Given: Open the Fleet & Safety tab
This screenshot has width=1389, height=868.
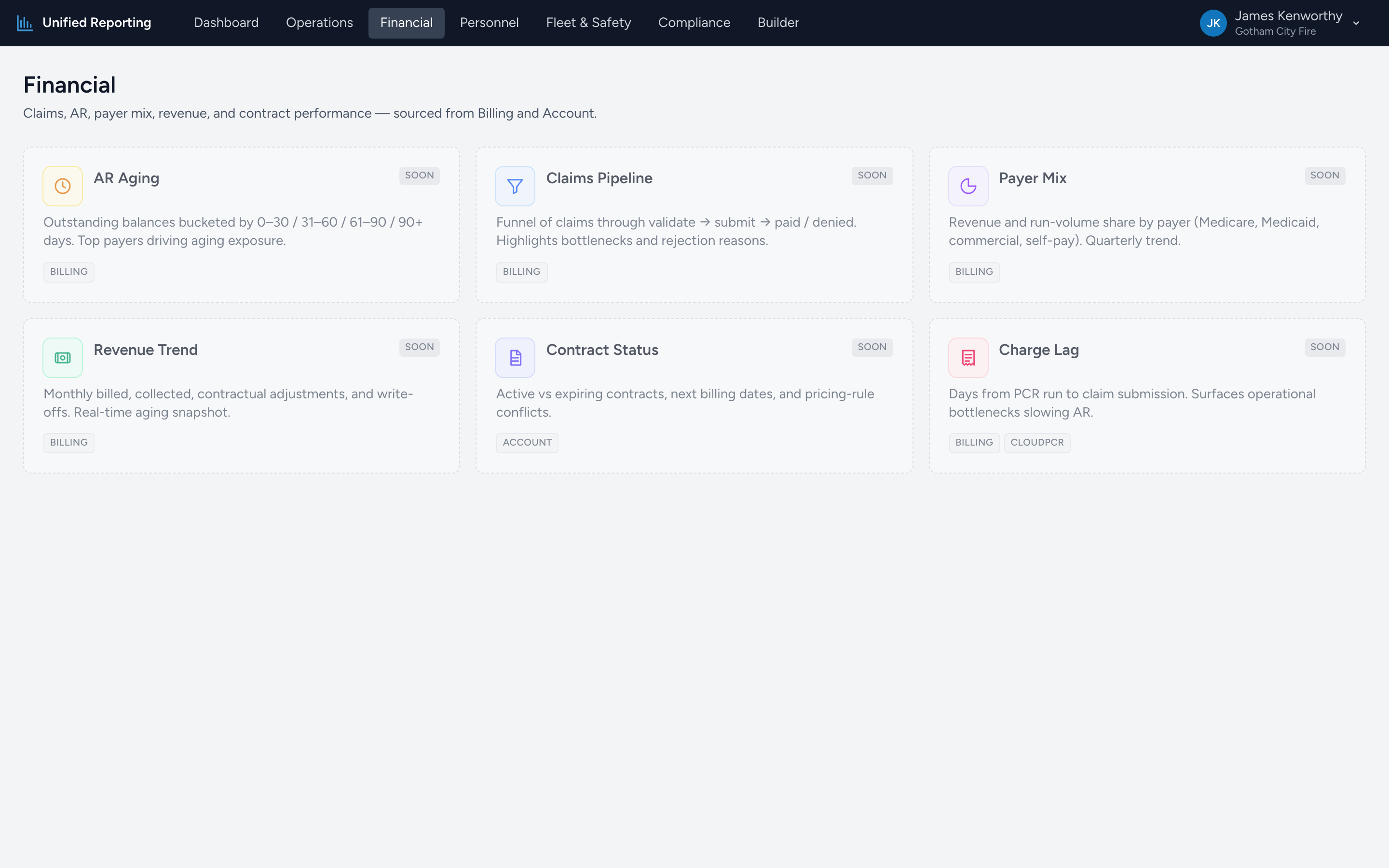Looking at the screenshot, I should (x=588, y=23).
